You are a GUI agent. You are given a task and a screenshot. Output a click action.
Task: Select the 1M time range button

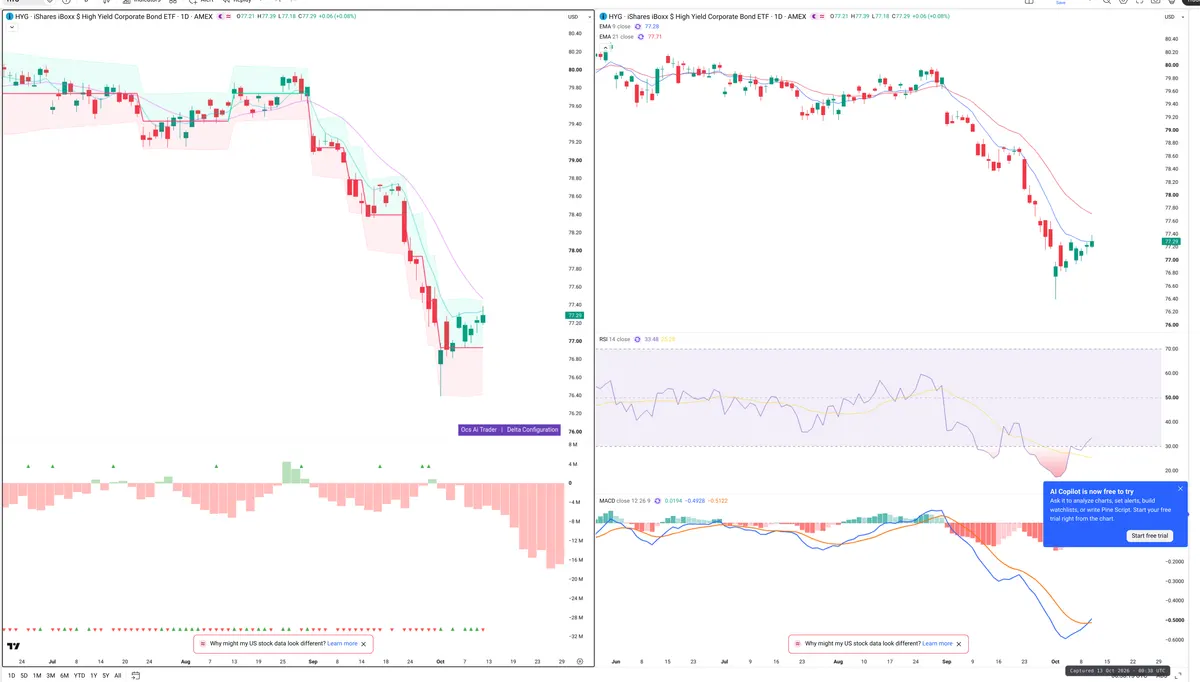pos(37,676)
